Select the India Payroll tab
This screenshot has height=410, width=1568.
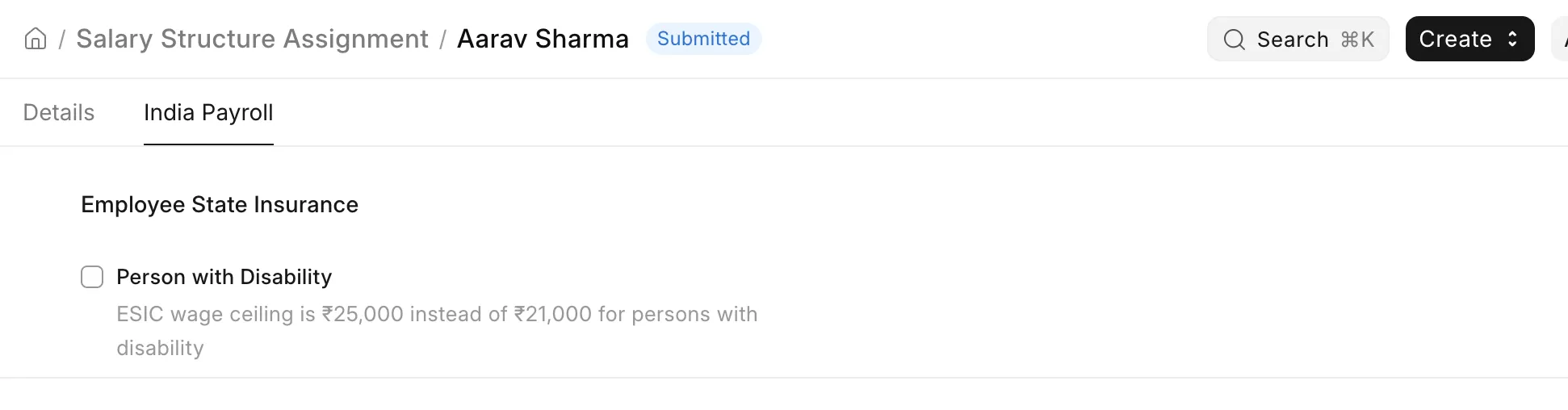tap(208, 112)
